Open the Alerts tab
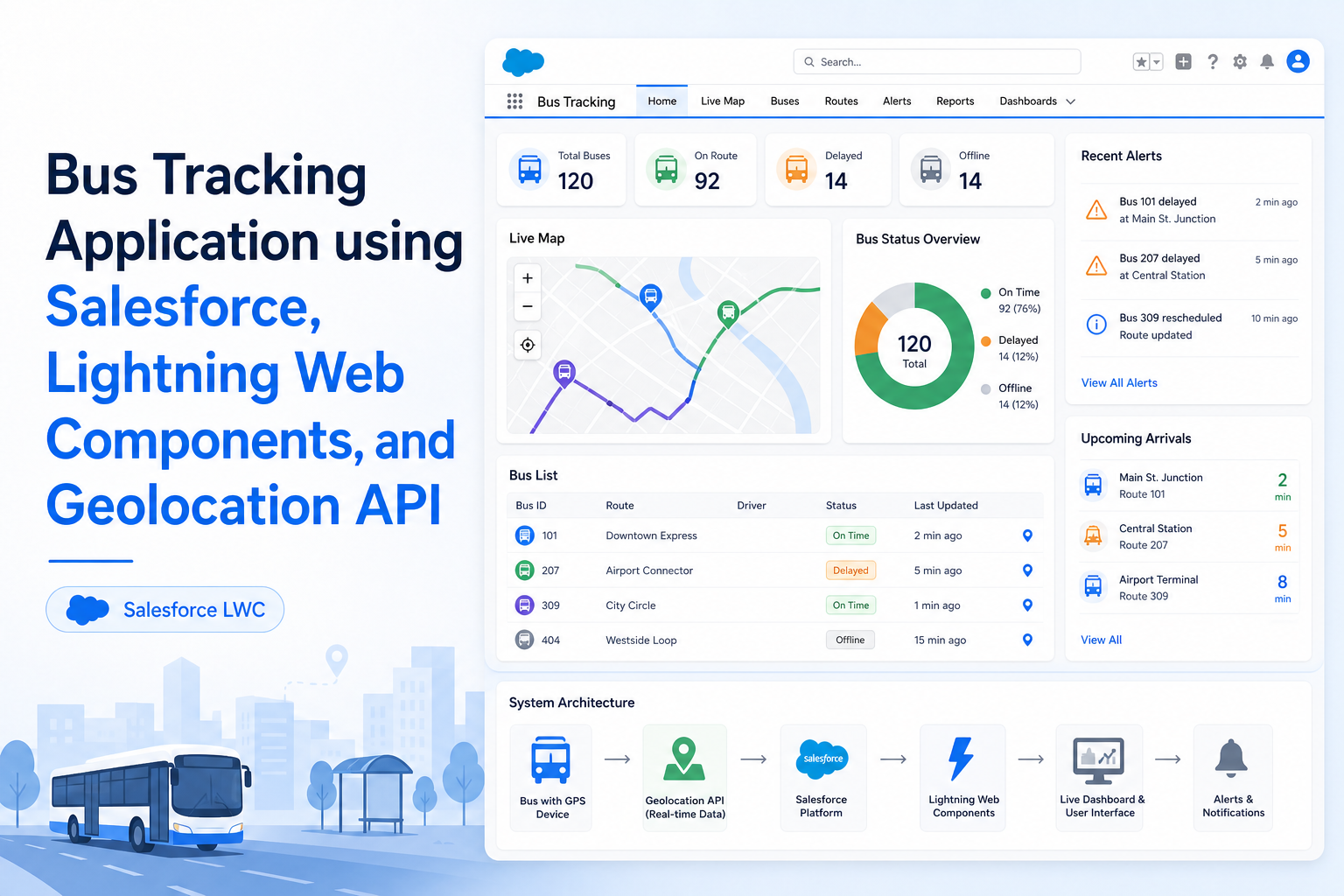The width and height of the screenshot is (1344, 896). (897, 101)
